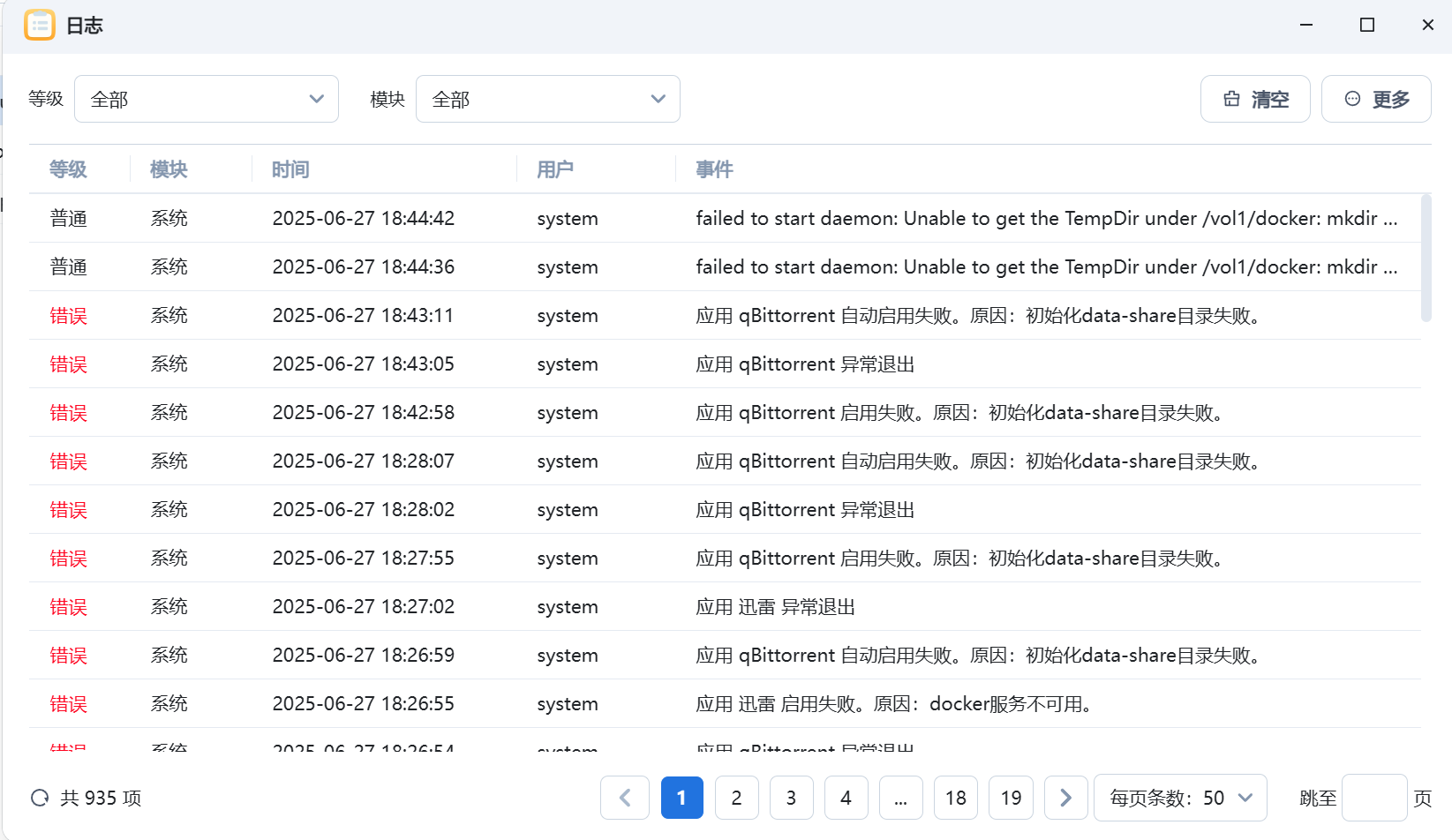The image size is (1452, 840).
Task: Open the 每页条数 page size dropdown
Action: 1180,799
